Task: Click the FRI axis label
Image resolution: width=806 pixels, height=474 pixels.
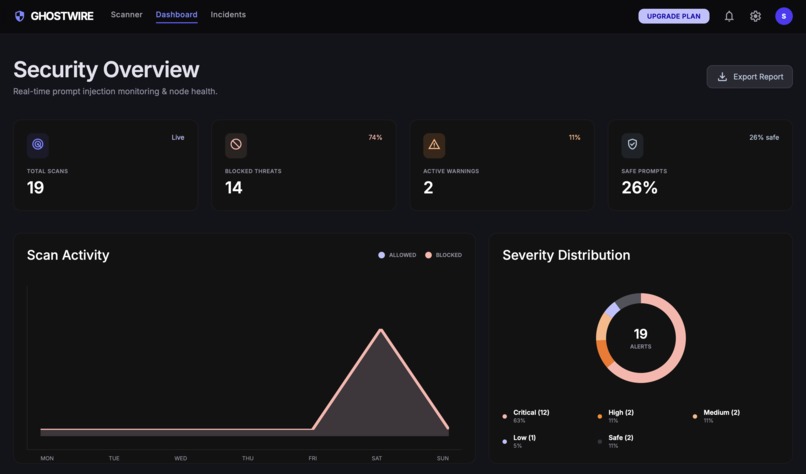Action: (313, 458)
